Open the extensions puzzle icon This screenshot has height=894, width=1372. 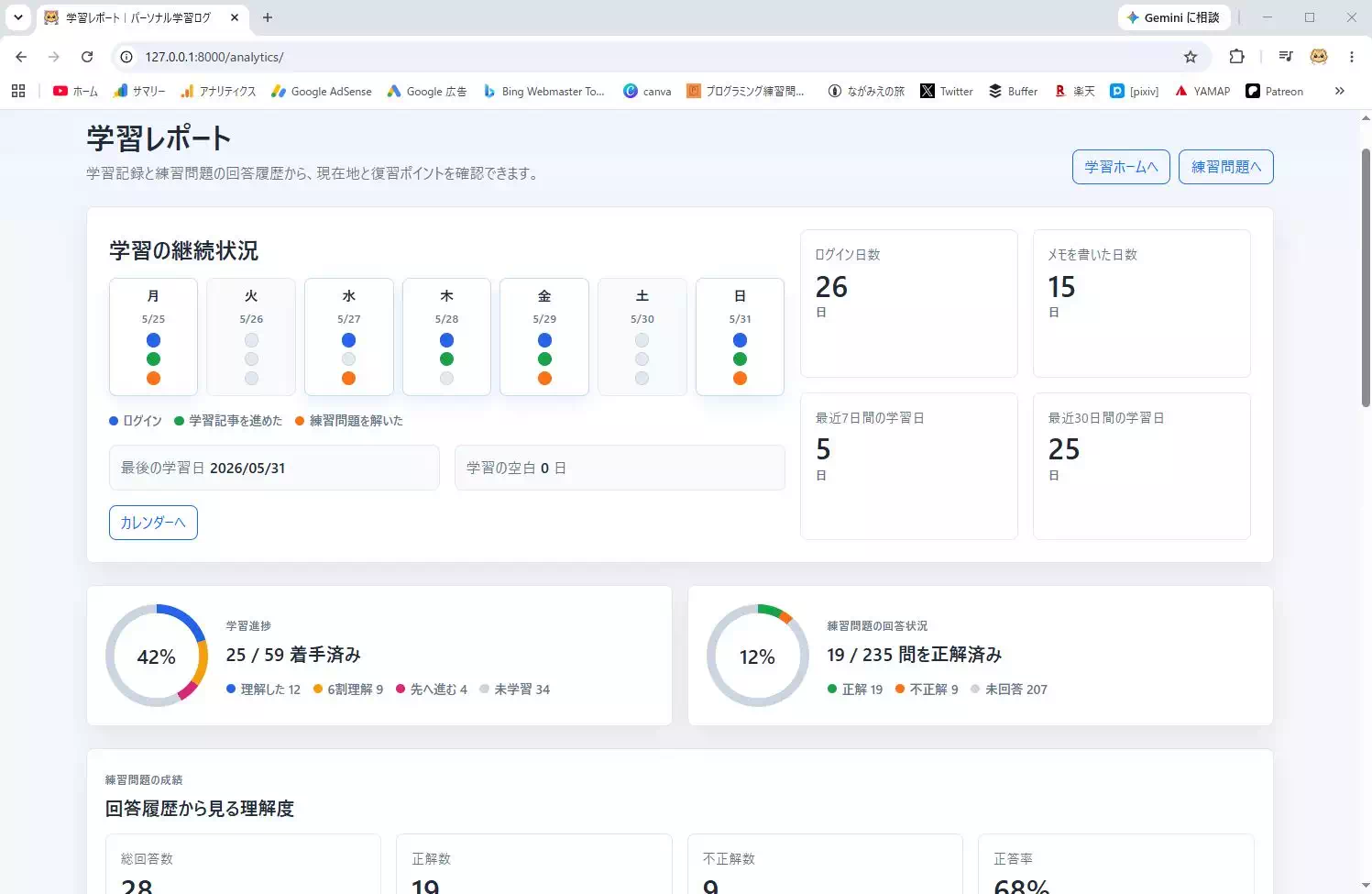coord(1236,57)
